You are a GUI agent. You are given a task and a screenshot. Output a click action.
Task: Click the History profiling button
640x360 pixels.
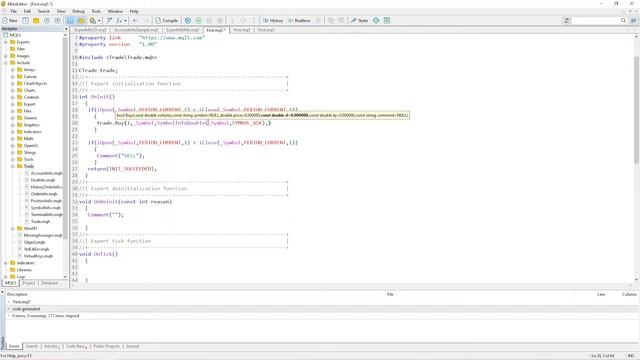click(273, 20)
